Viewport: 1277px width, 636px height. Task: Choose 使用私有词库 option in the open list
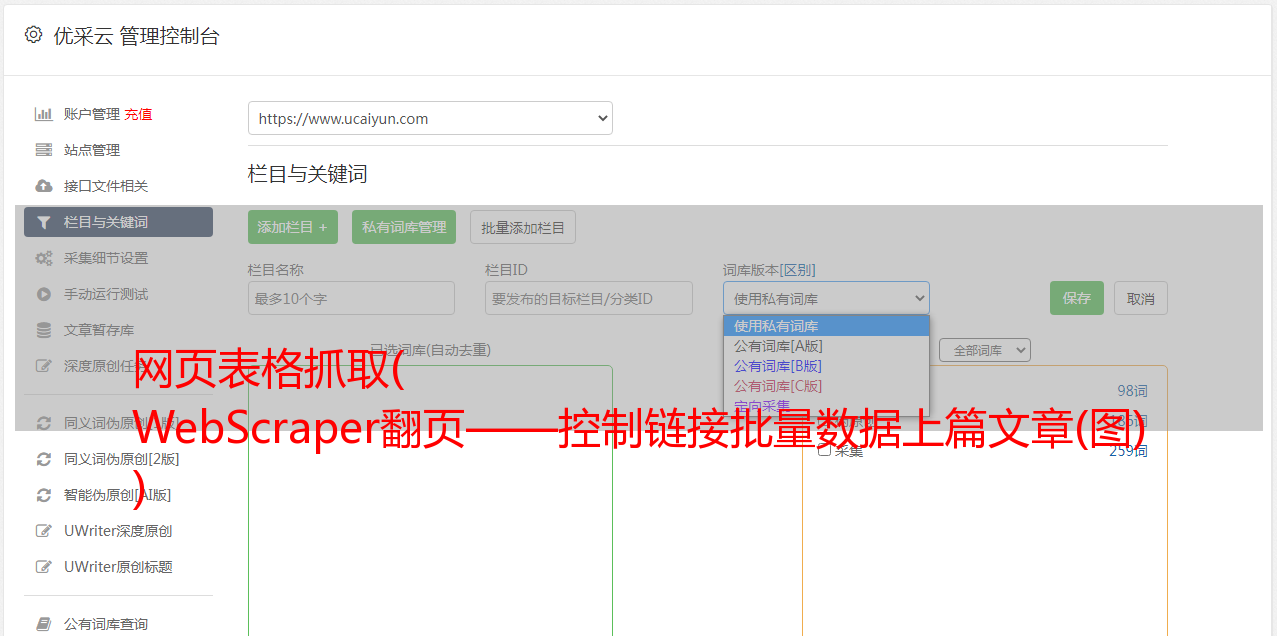(x=826, y=326)
